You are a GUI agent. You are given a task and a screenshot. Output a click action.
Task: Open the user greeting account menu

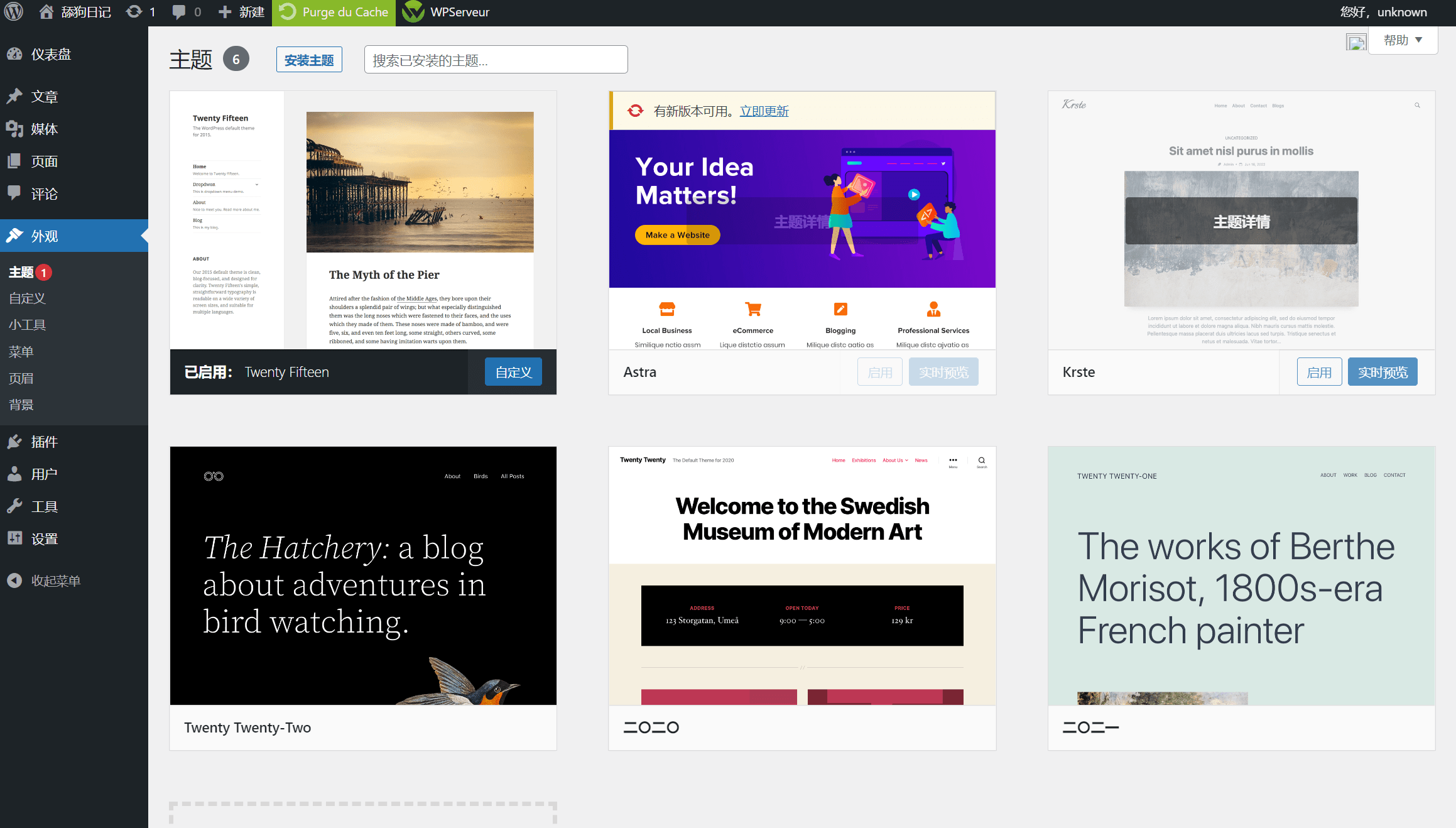[x=1383, y=12]
